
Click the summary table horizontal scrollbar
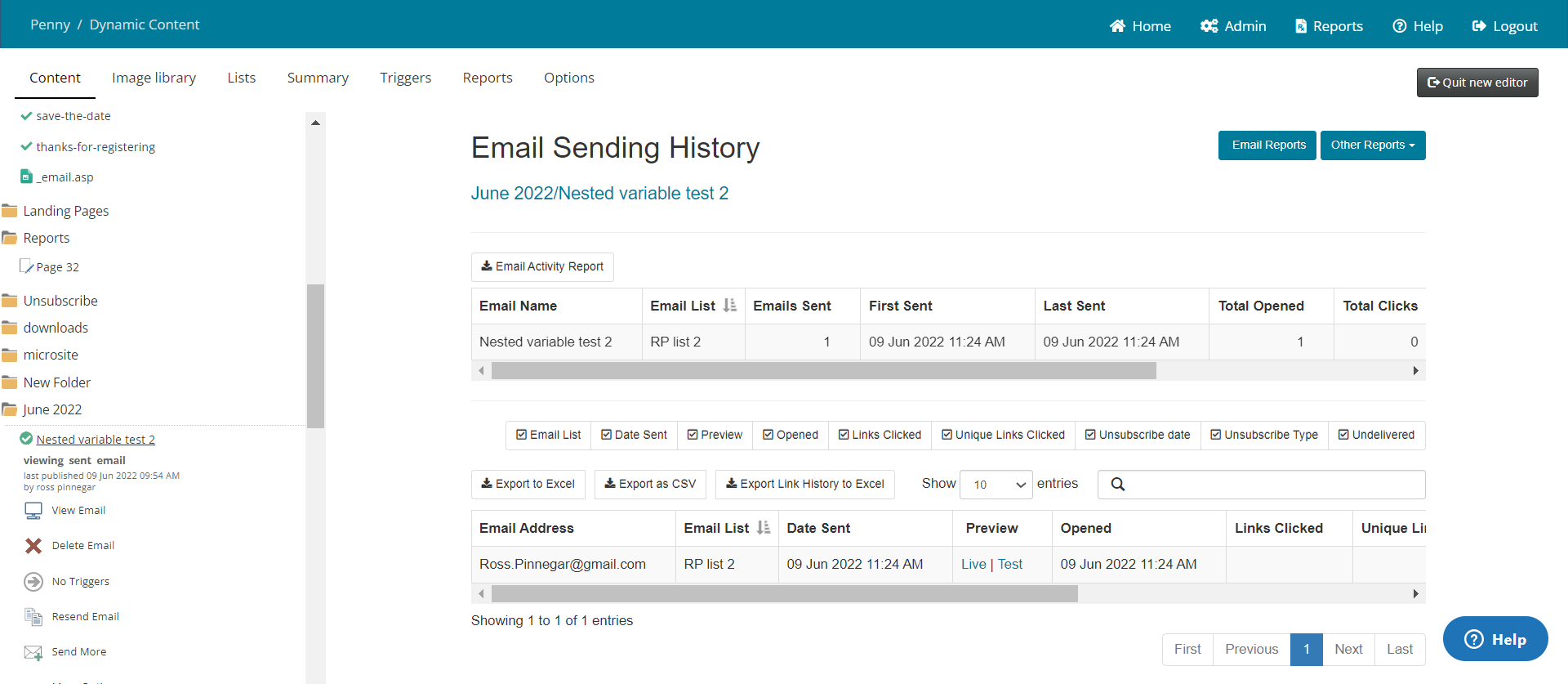pos(823,371)
